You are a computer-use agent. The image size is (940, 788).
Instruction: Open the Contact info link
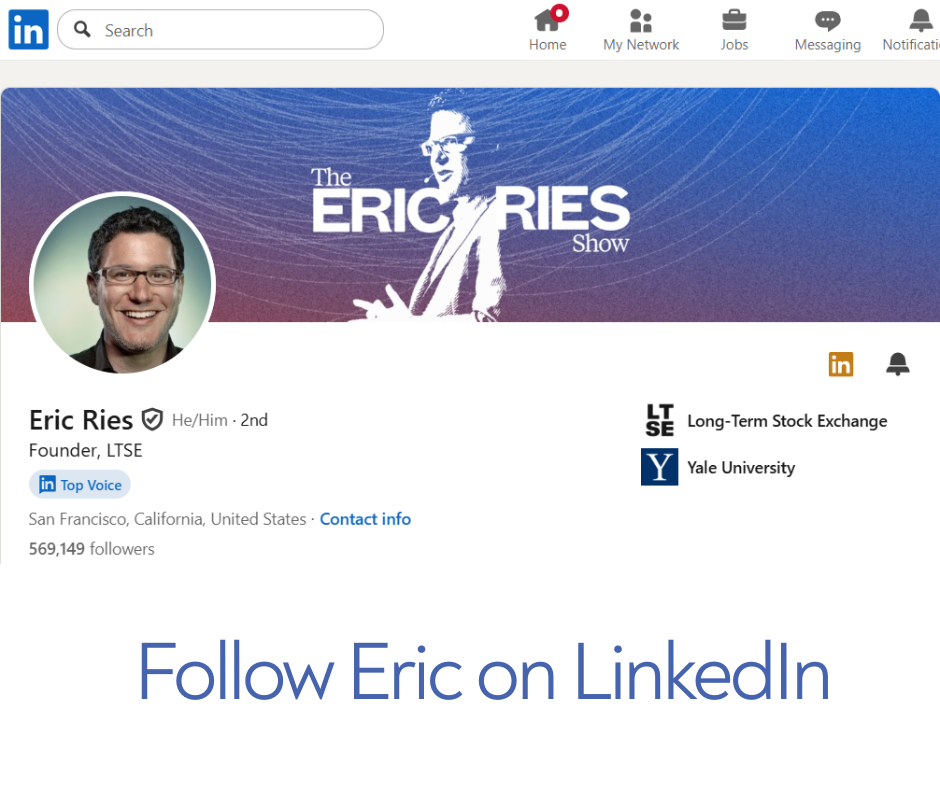click(x=365, y=519)
